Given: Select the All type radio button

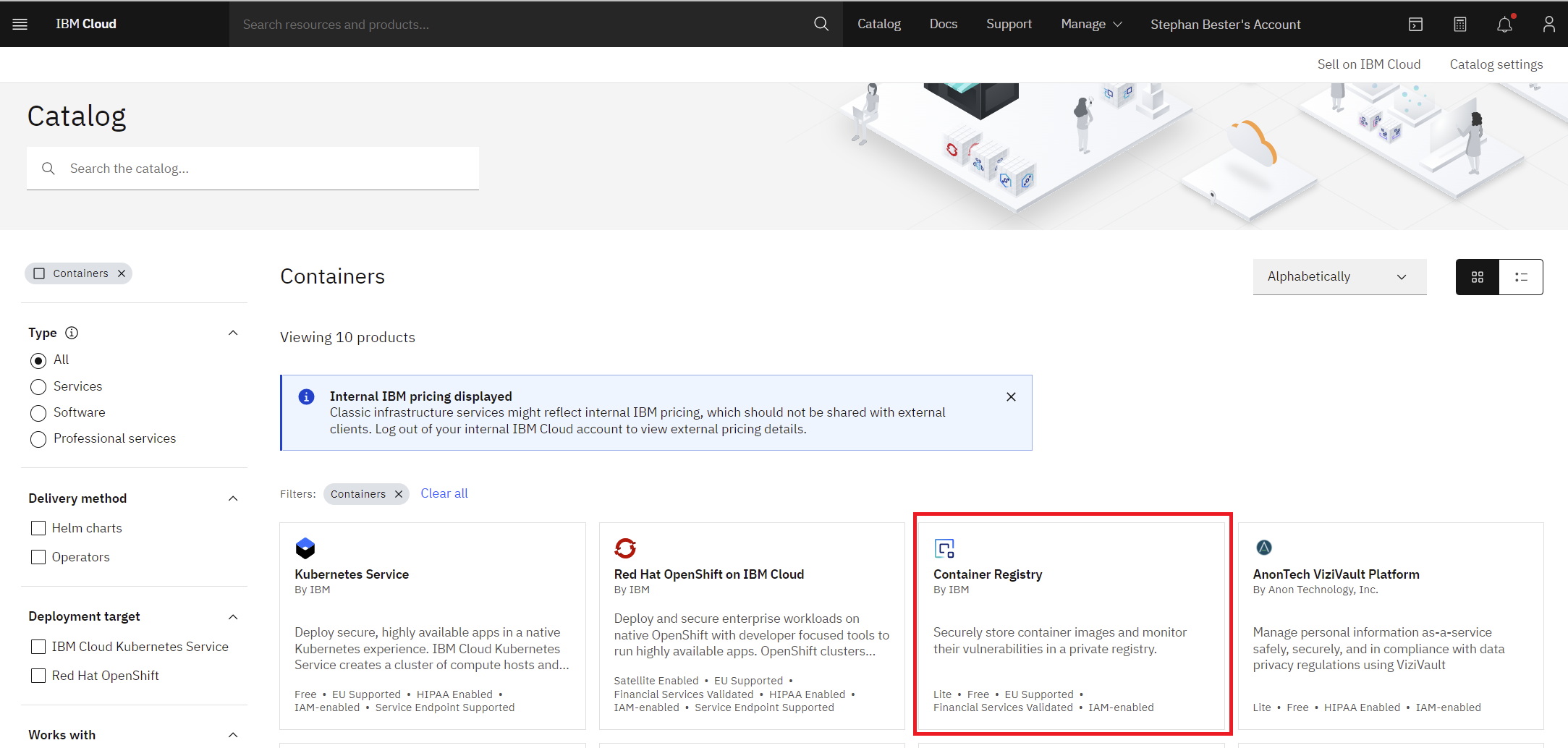Looking at the screenshot, I should (x=38, y=360).
